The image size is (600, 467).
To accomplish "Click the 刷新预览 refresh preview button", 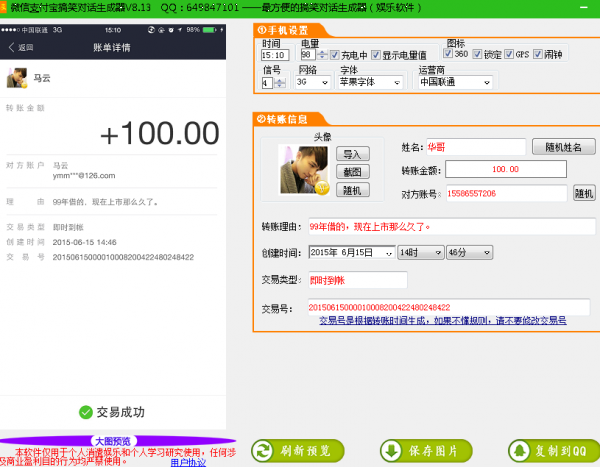I will click(x=298, y=451).
